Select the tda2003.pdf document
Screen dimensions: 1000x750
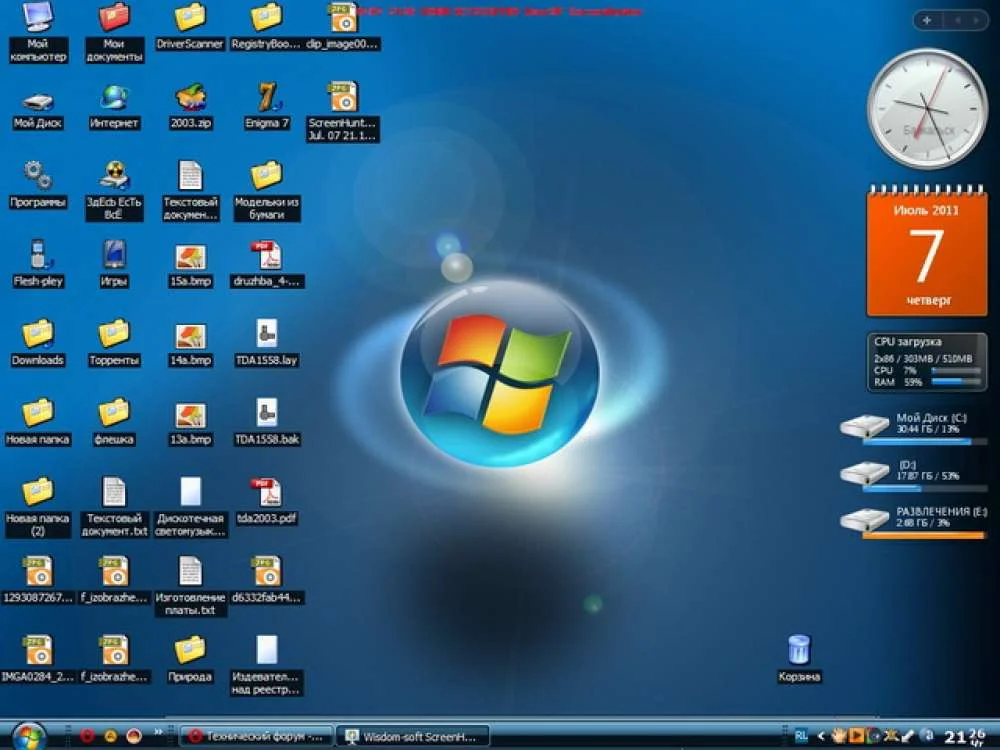click(x=267, y=501)
